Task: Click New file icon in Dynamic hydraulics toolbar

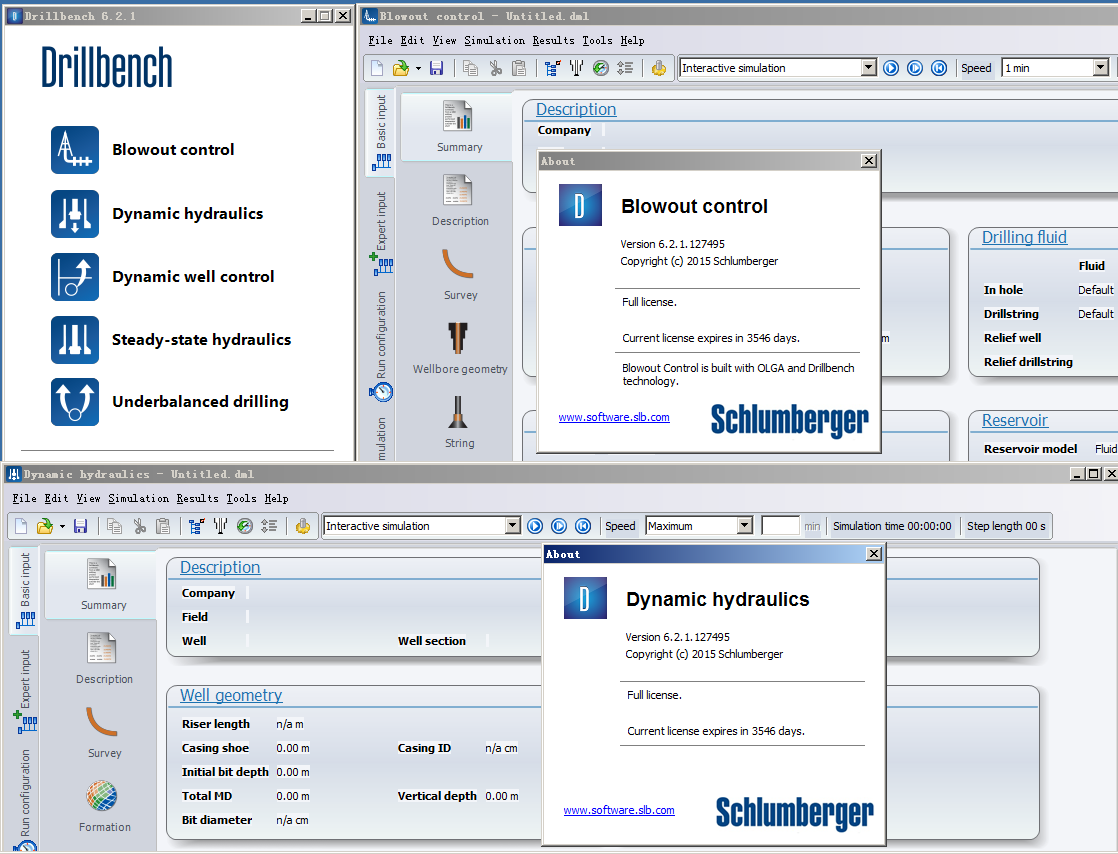Action: (21, 526)
